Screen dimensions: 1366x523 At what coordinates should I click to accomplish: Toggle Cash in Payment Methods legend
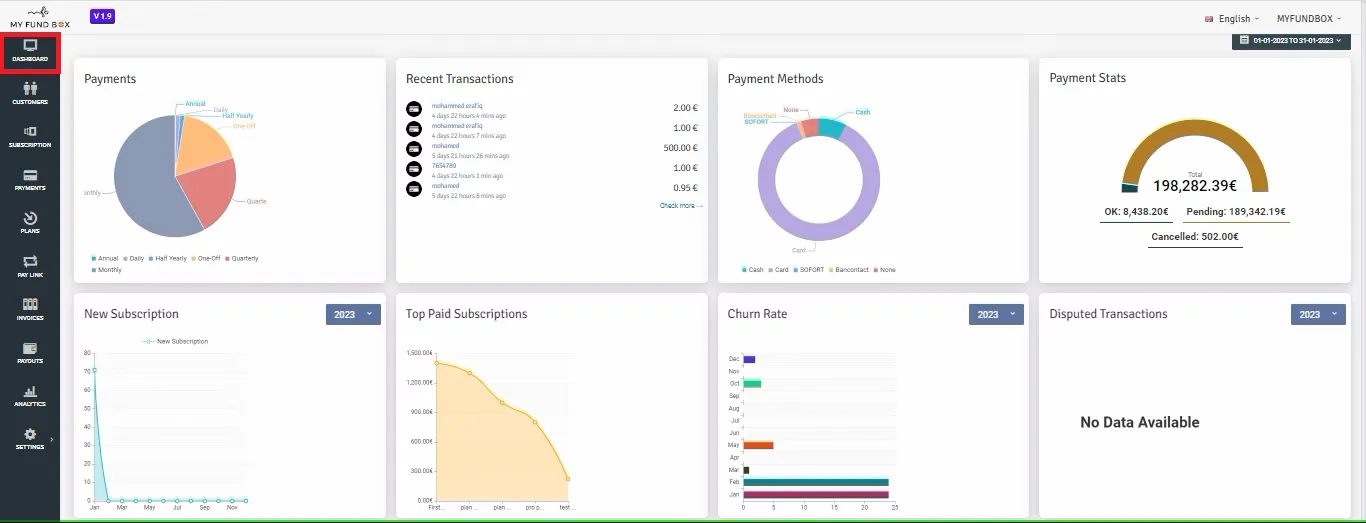pyautogui.click(x=753, y=270)
